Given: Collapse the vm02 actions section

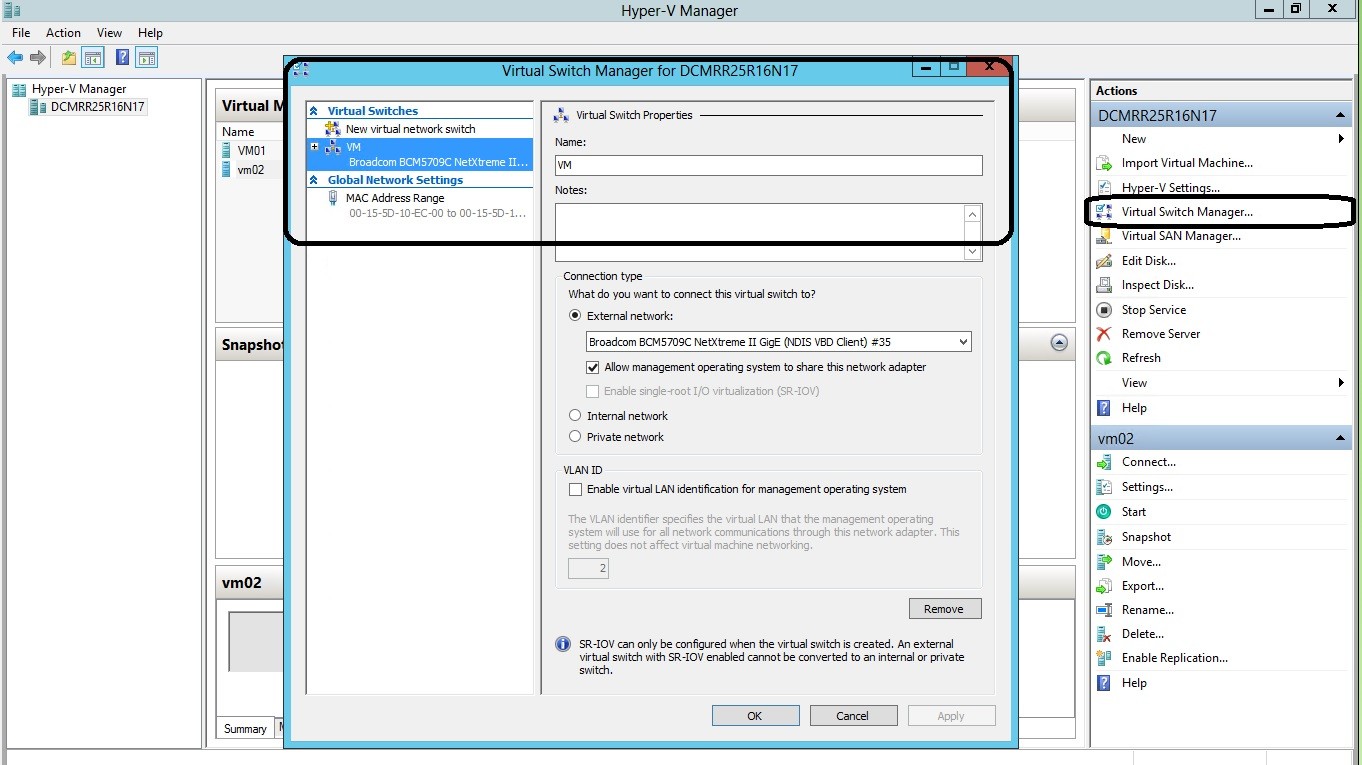Looking at the screenshot, I should coord(1340,439).
